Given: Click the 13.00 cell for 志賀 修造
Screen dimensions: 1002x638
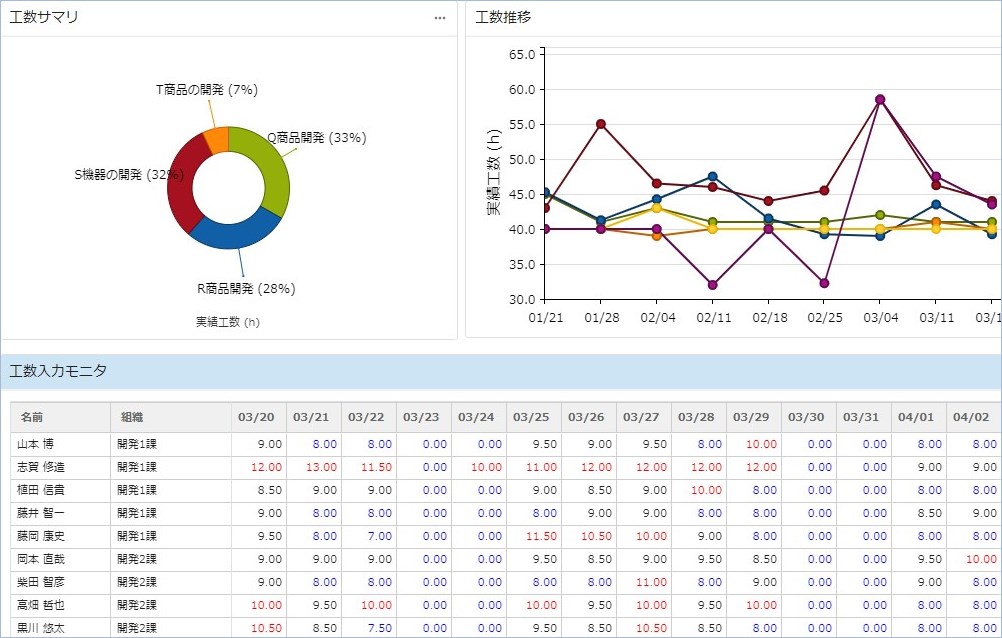Looking at the screenshot, I should [x=321, y=467].
